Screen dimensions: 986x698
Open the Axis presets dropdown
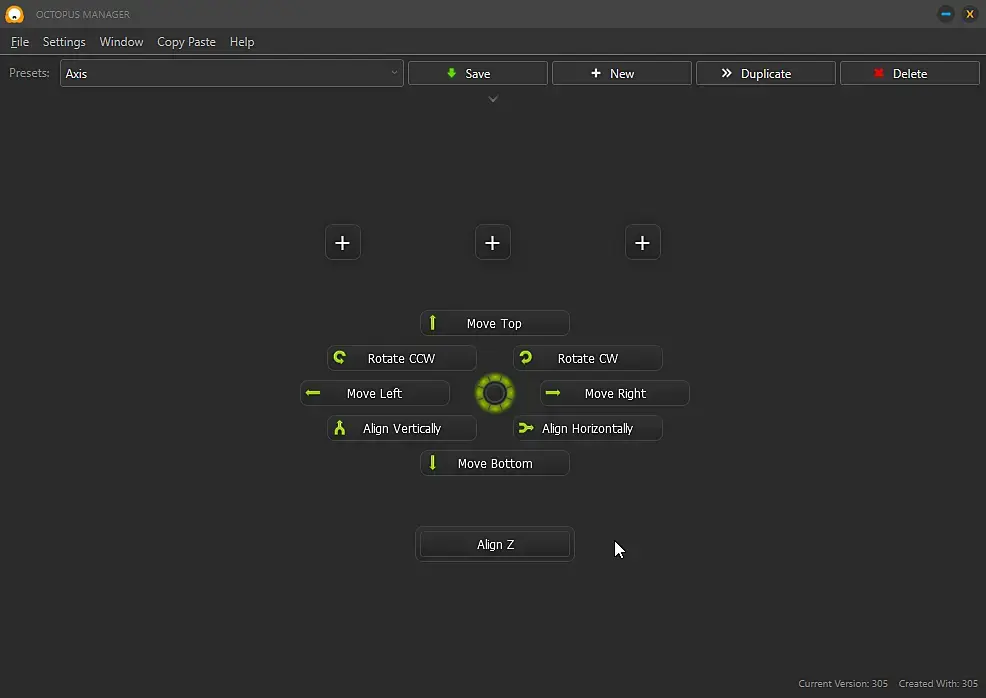click(x=231, y=73)
